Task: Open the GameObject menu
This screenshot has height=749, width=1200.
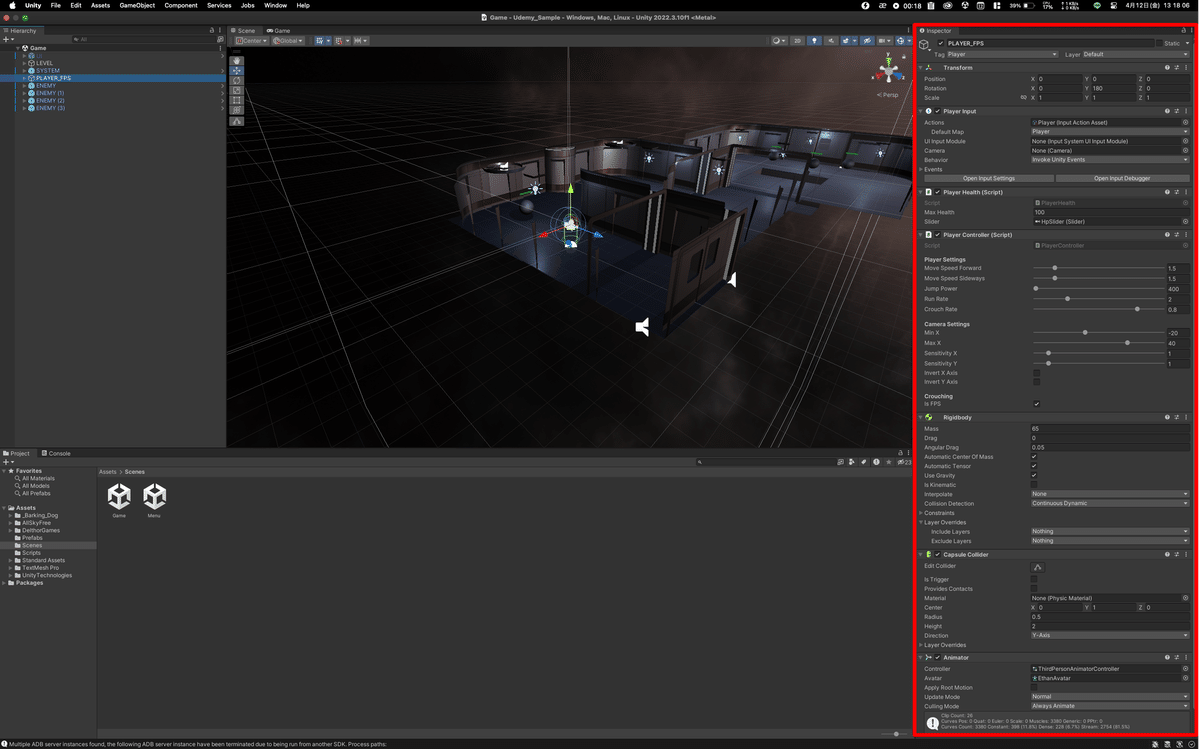Action: point(137,5)
